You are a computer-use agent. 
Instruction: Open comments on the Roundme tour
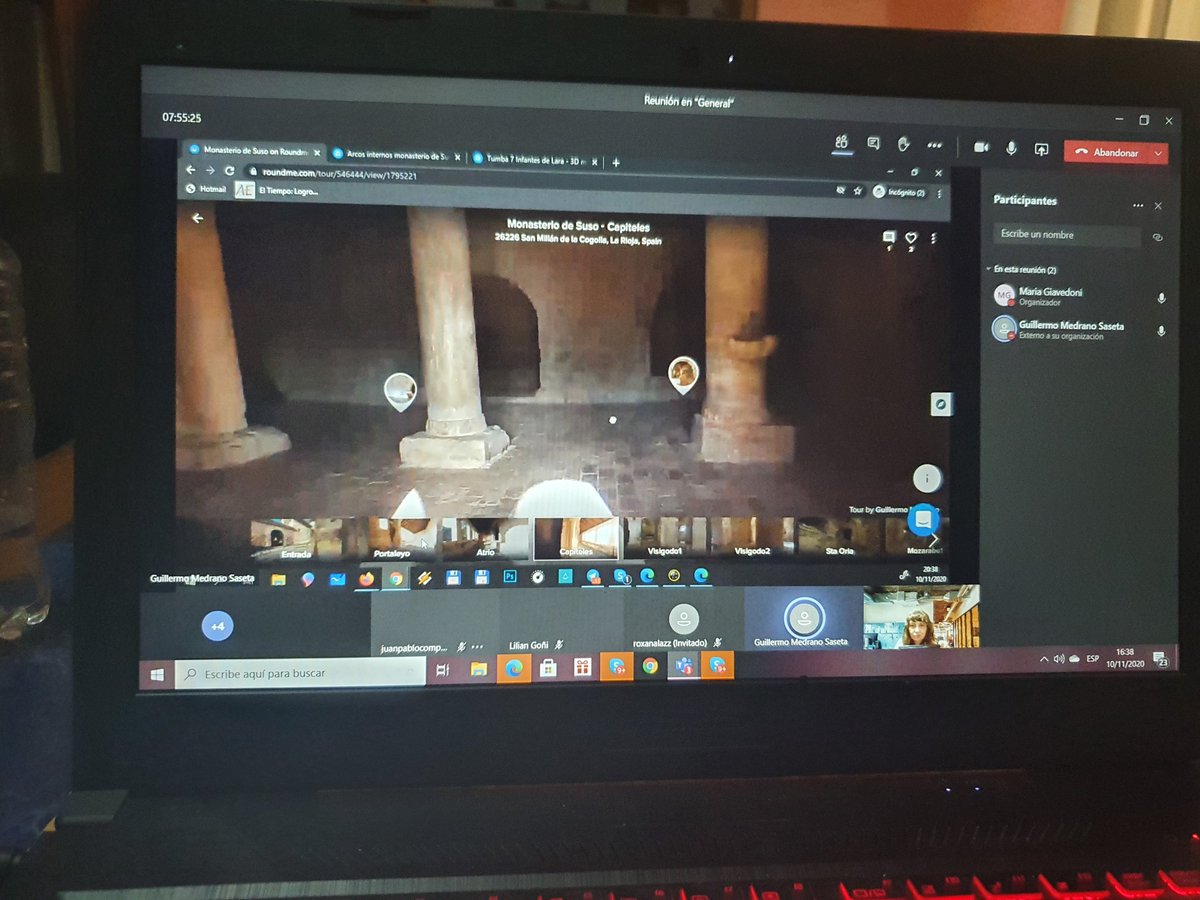point(887,237)
